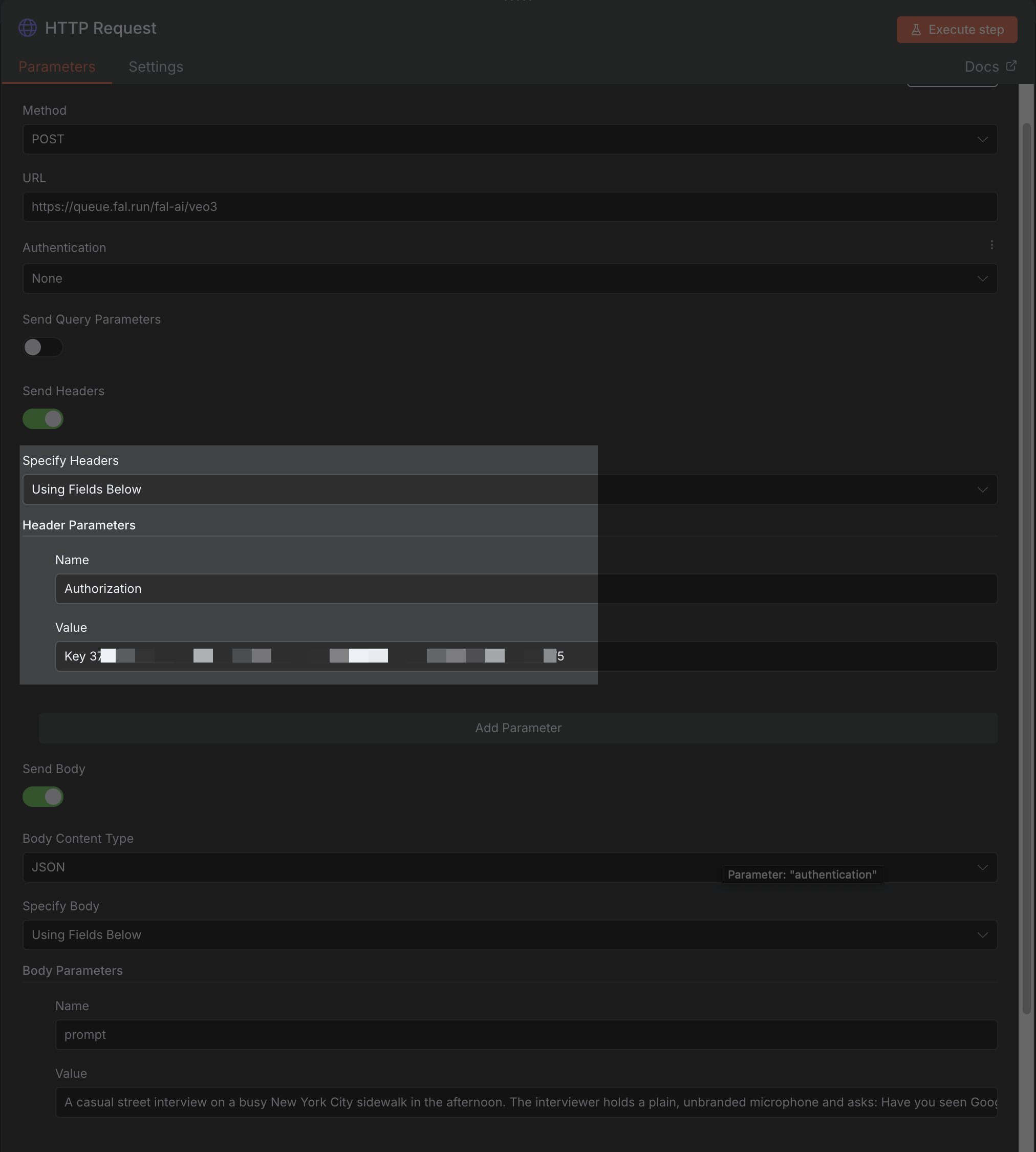Toggle Send Query Parameters switch
Screen dimensions: 1036x1152
(42, 347)
